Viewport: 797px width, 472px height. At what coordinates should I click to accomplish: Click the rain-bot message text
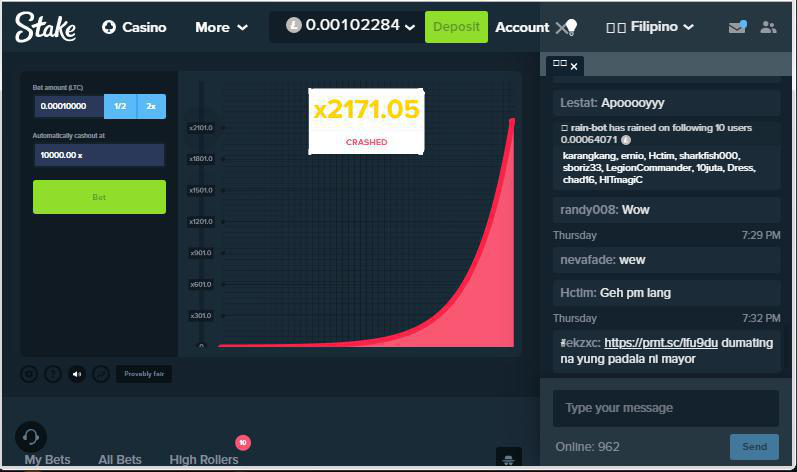(656, 133)
